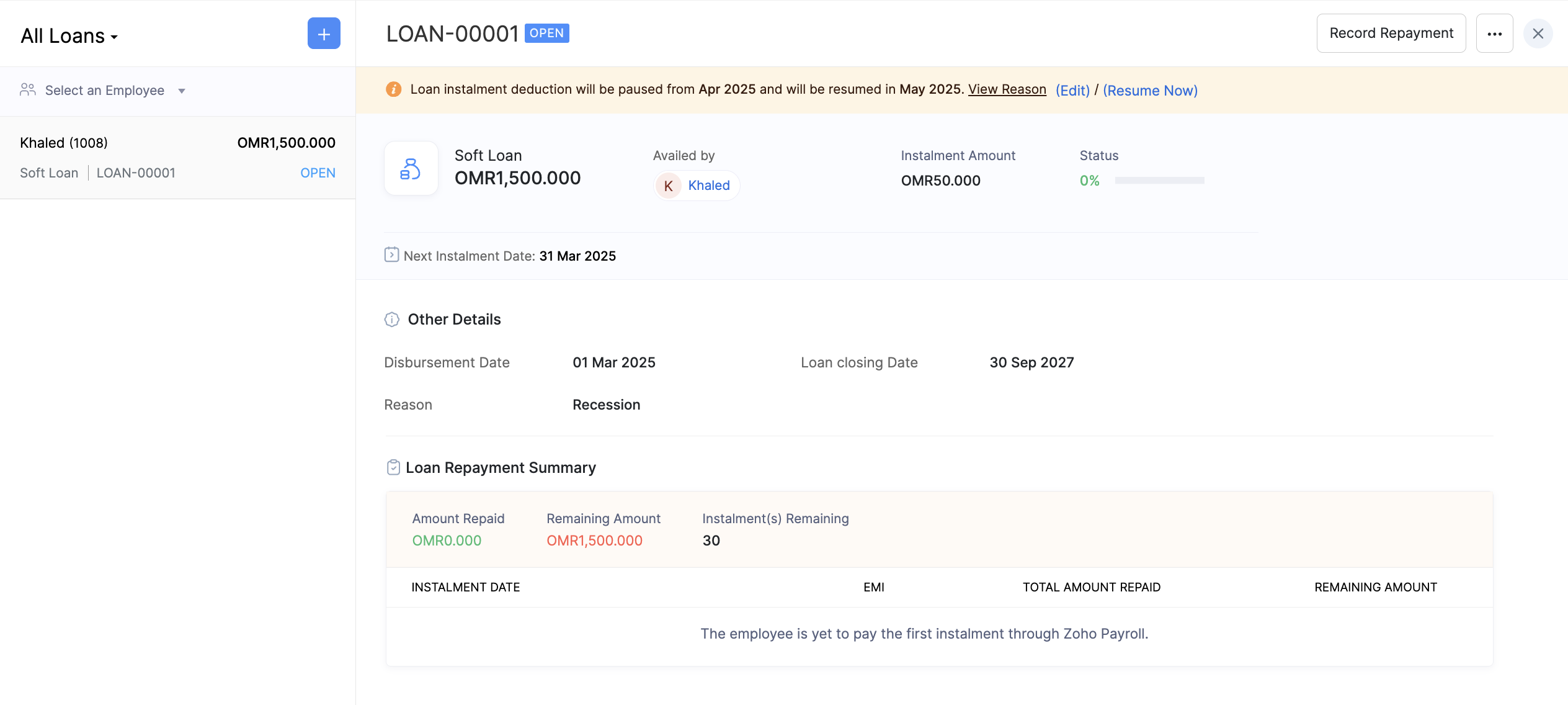Image resolution: width=1568 pixels, height=705 pixels.
Task: Click the Record Repayment button
Action: [x=1391, y=34]
